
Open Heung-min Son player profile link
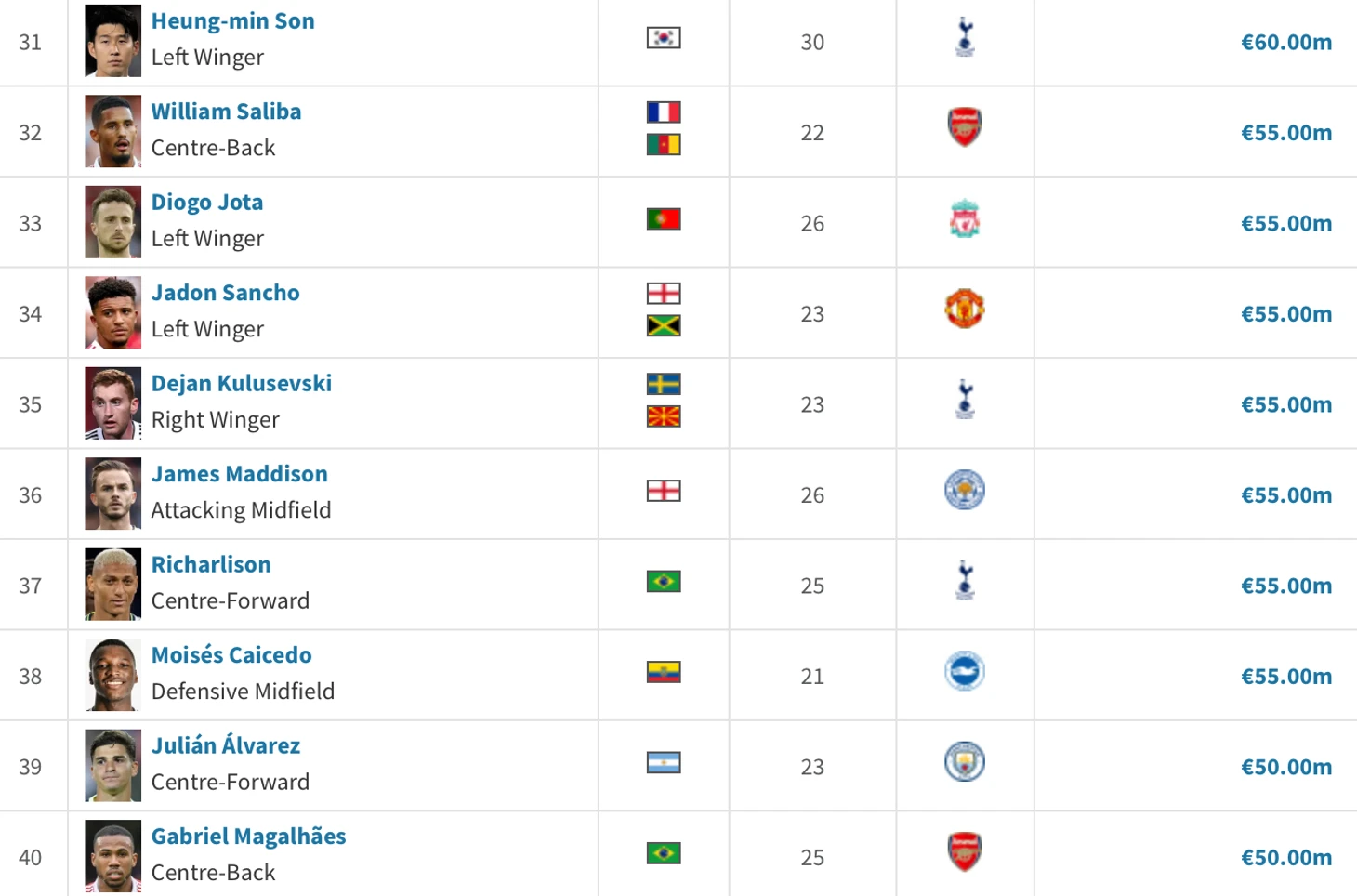tap(232, 20)
